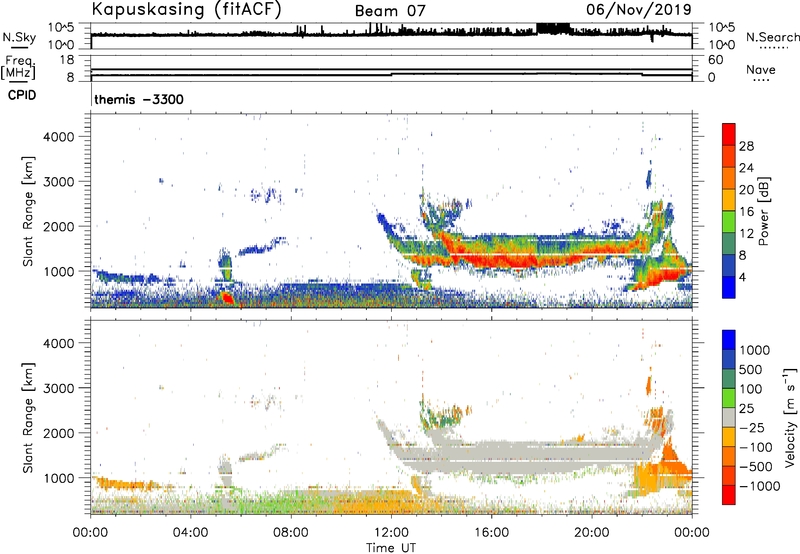Screen dimensions: 800x554
Task: Click the '12' power colorbar tick value
Action: point(746,234)
